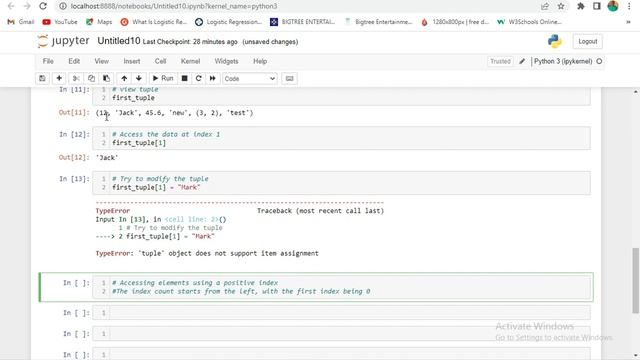Go back in browser history
The image size is (640, 360).
pyautogui.click(x=11, y=6)
